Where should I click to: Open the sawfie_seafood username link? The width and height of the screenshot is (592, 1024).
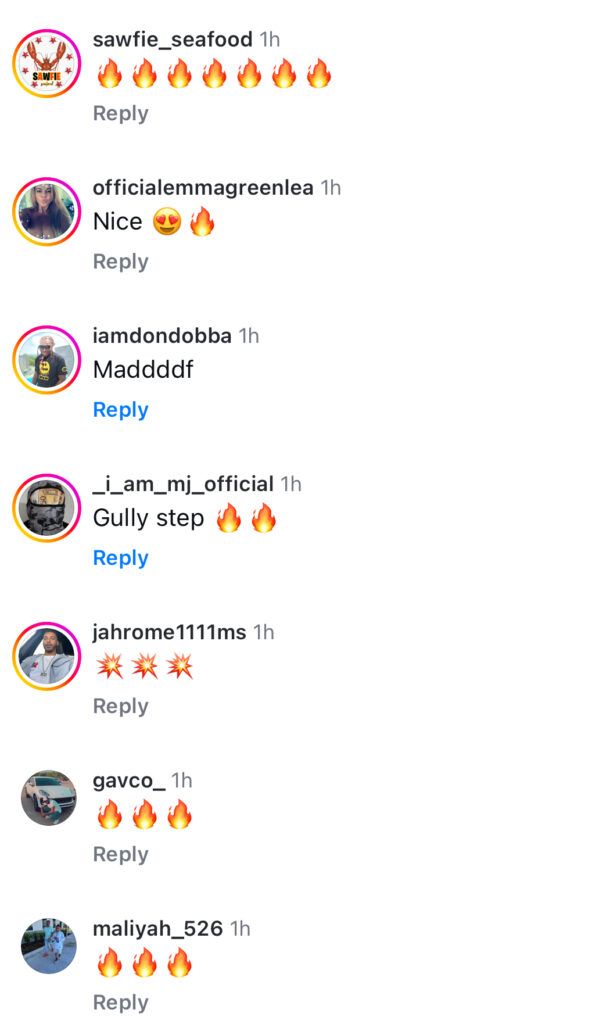(x=173, y=40)
